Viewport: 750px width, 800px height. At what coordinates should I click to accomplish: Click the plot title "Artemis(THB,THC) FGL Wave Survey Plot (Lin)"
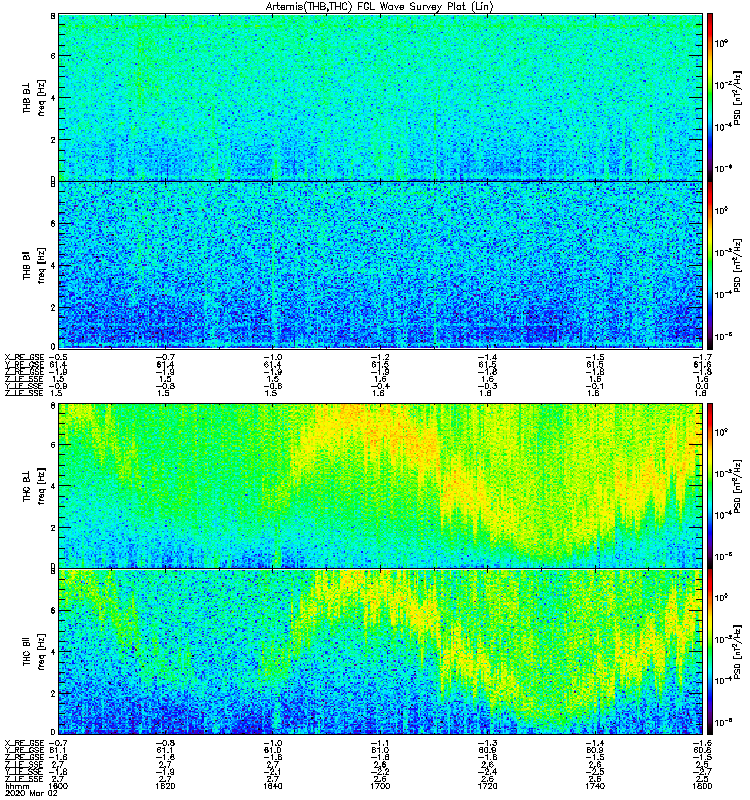click(x=379, y=7)
